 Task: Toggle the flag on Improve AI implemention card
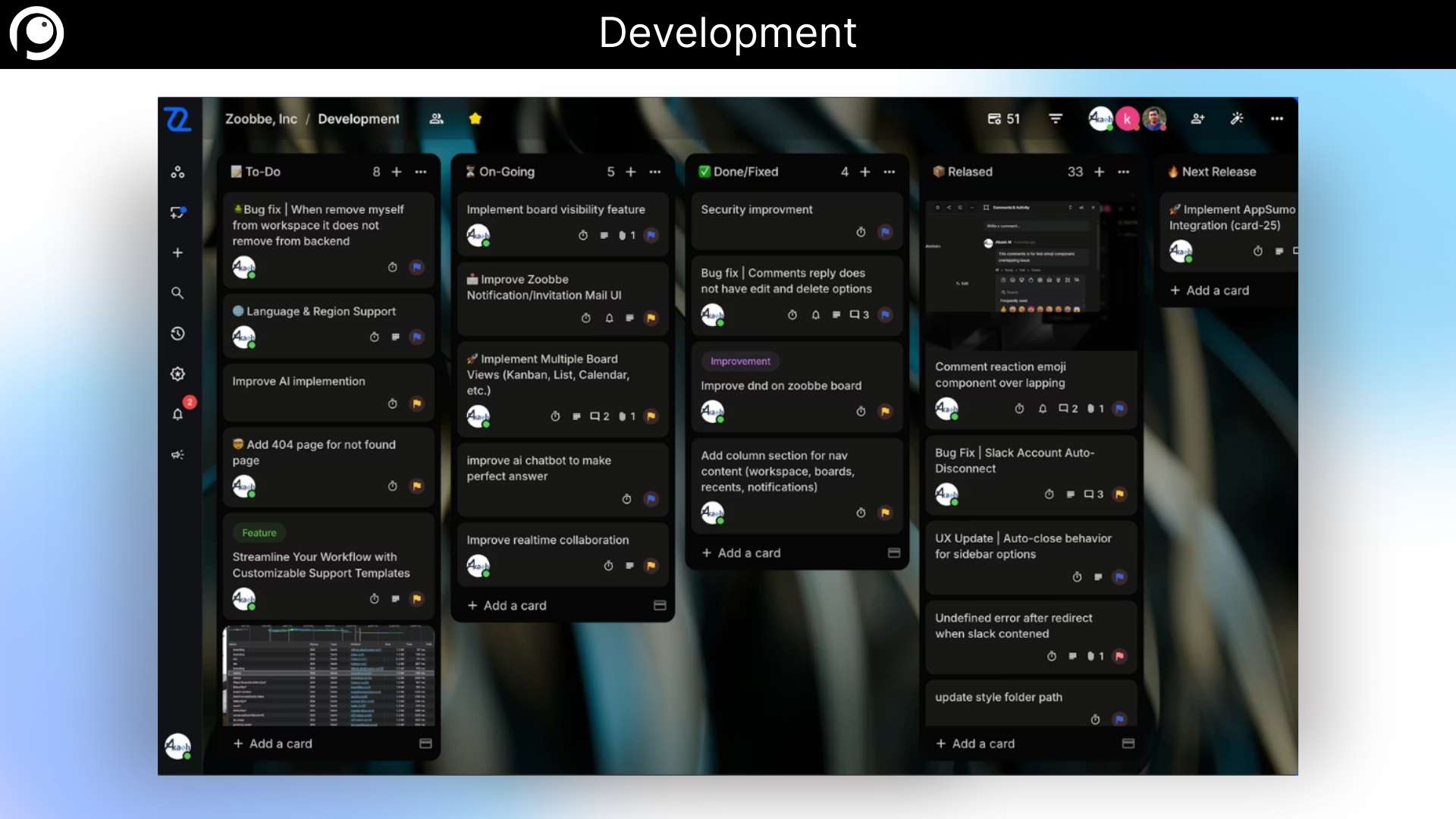tap(416, 404)
